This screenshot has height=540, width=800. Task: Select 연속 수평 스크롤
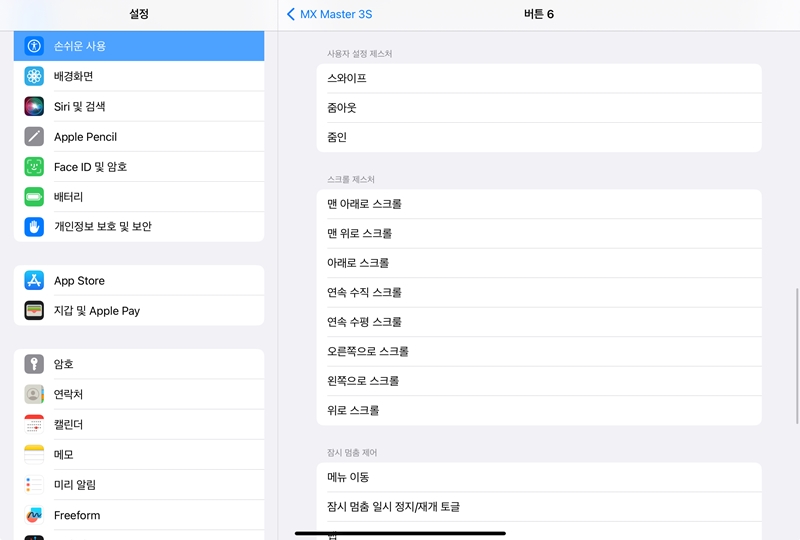539,322
